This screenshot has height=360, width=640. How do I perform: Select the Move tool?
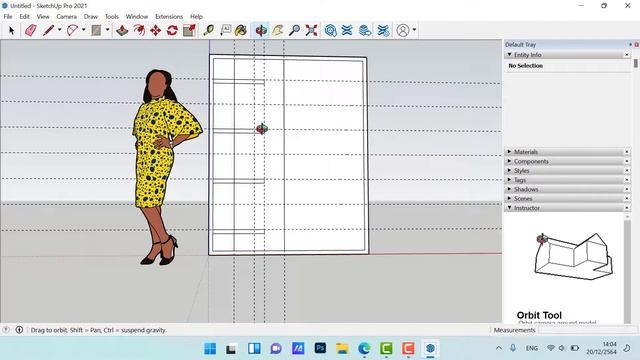156,31
